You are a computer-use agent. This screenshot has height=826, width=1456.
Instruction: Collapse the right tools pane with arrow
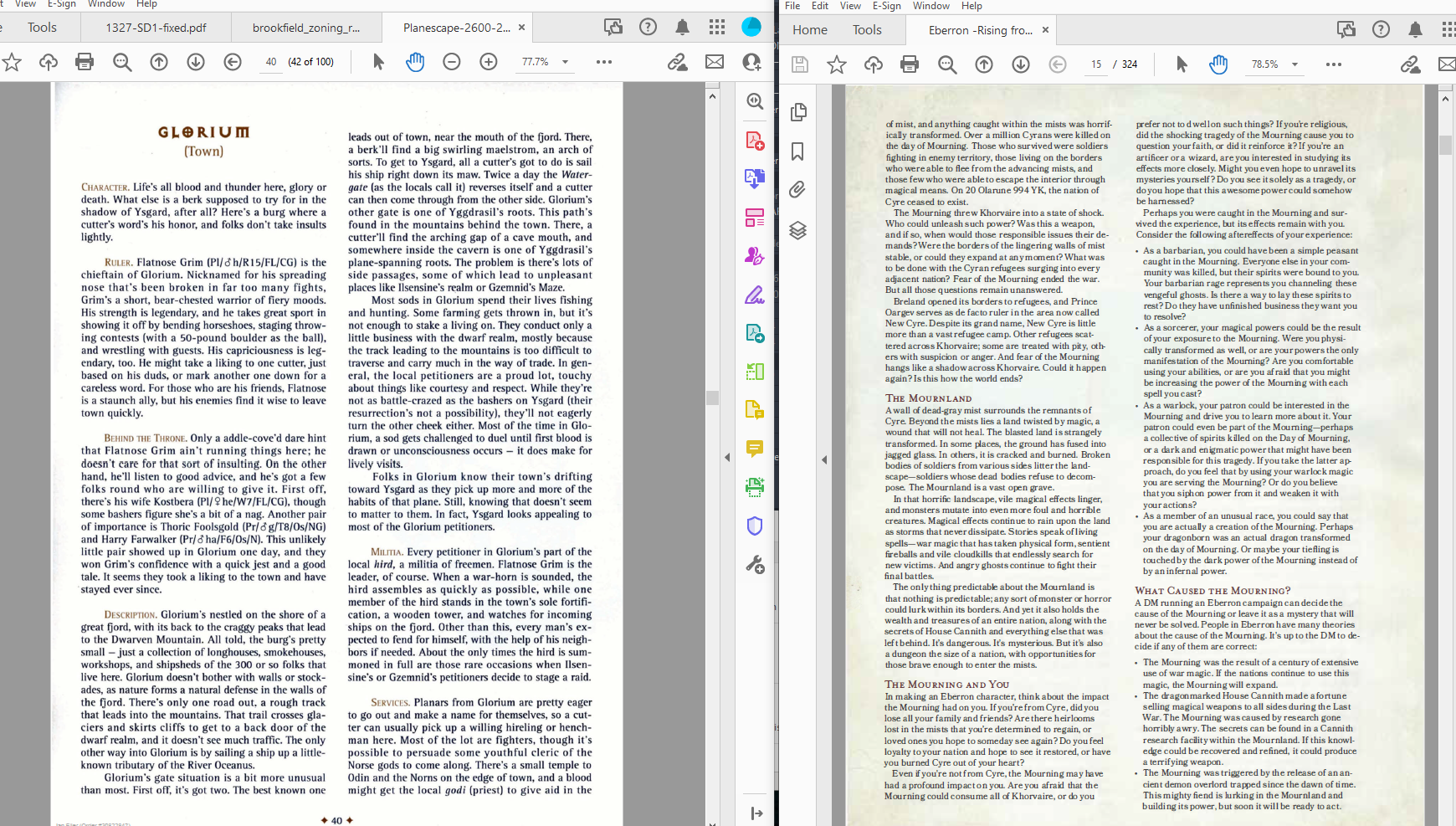click(x=756, y=813)
